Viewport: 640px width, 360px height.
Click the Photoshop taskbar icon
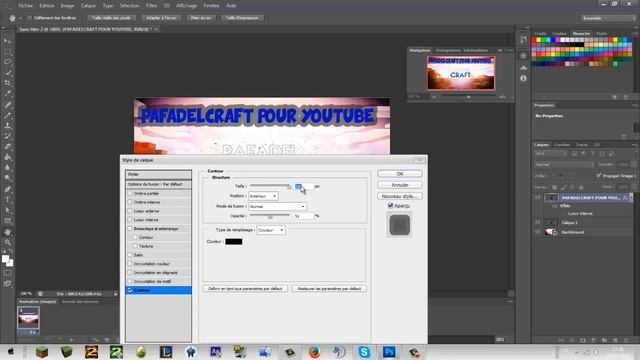[x=389, y=351]
